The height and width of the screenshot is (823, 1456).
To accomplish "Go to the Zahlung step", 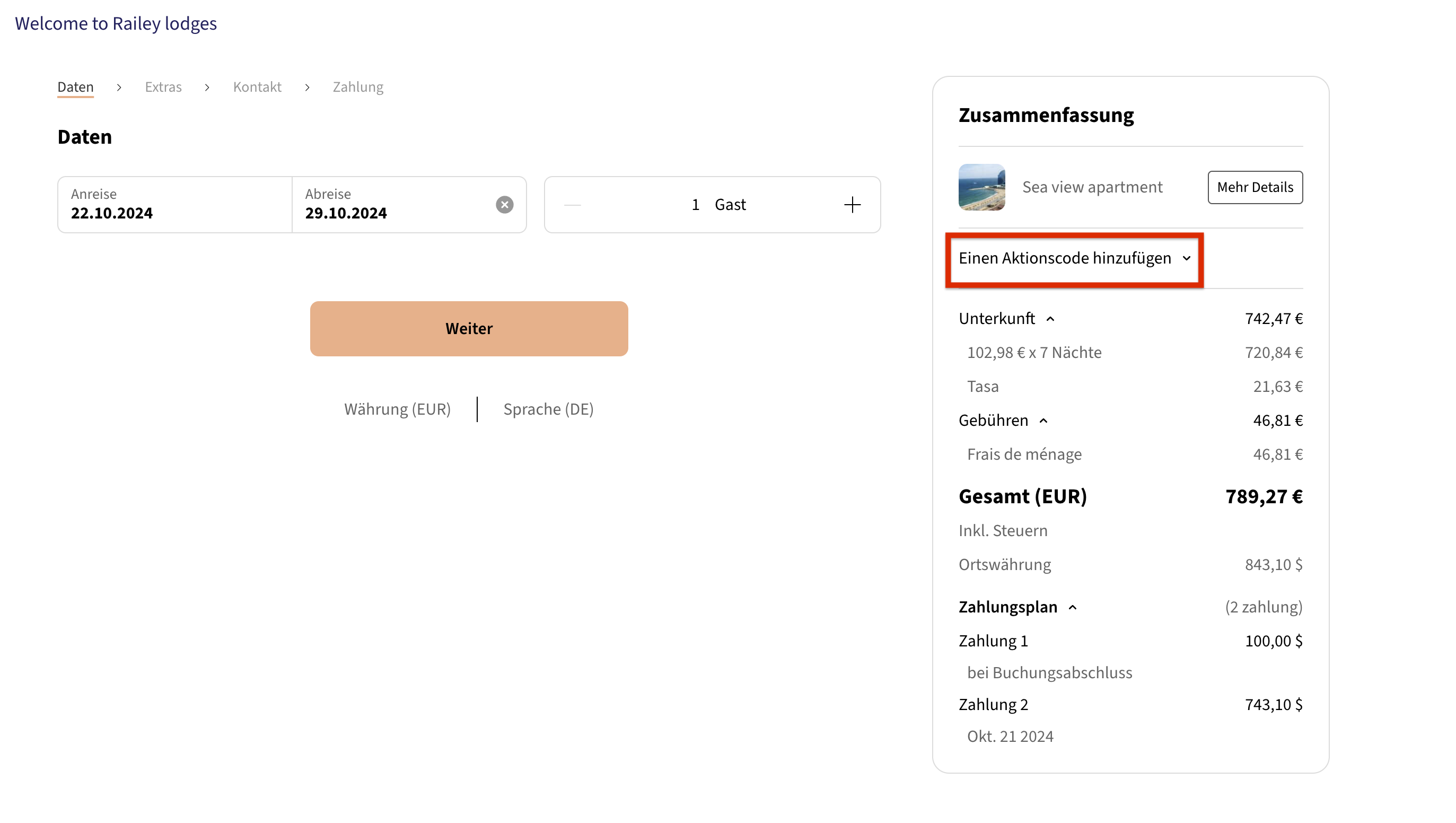I will point(357,87).
